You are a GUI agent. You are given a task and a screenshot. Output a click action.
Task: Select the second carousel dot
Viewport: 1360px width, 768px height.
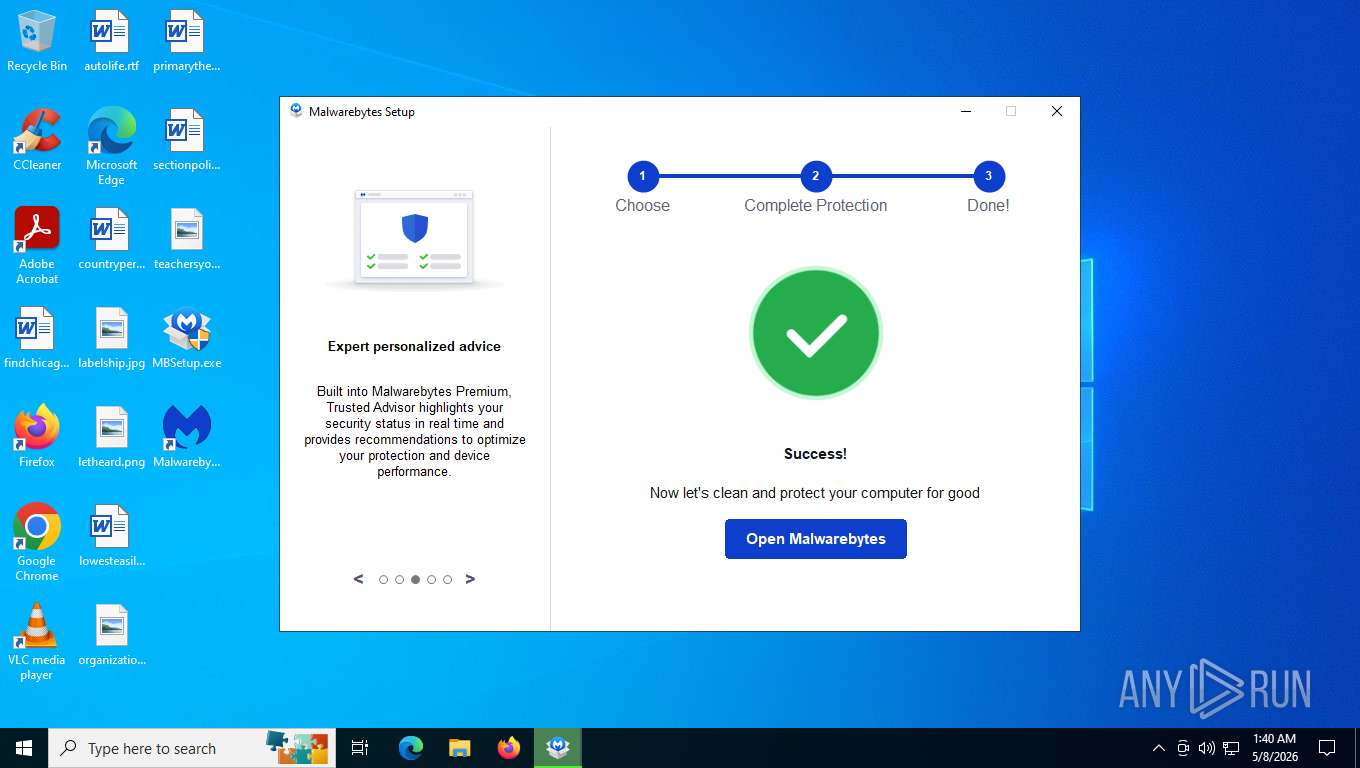(x=399, y=580)
